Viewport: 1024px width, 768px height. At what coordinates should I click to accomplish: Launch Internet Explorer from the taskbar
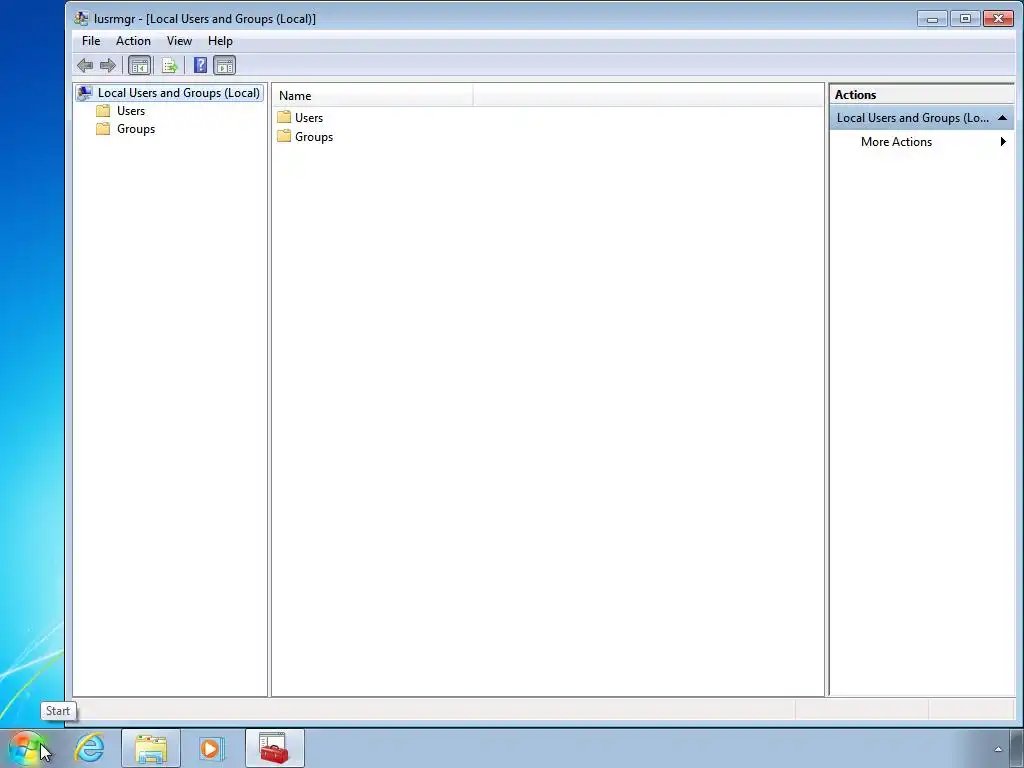click(x=89, y=748)
